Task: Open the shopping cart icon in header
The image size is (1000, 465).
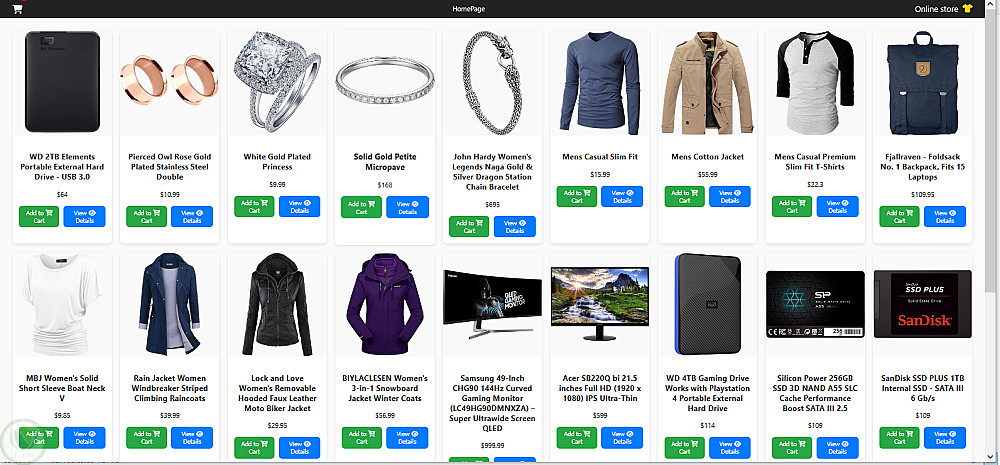Action: click(17, 9)
